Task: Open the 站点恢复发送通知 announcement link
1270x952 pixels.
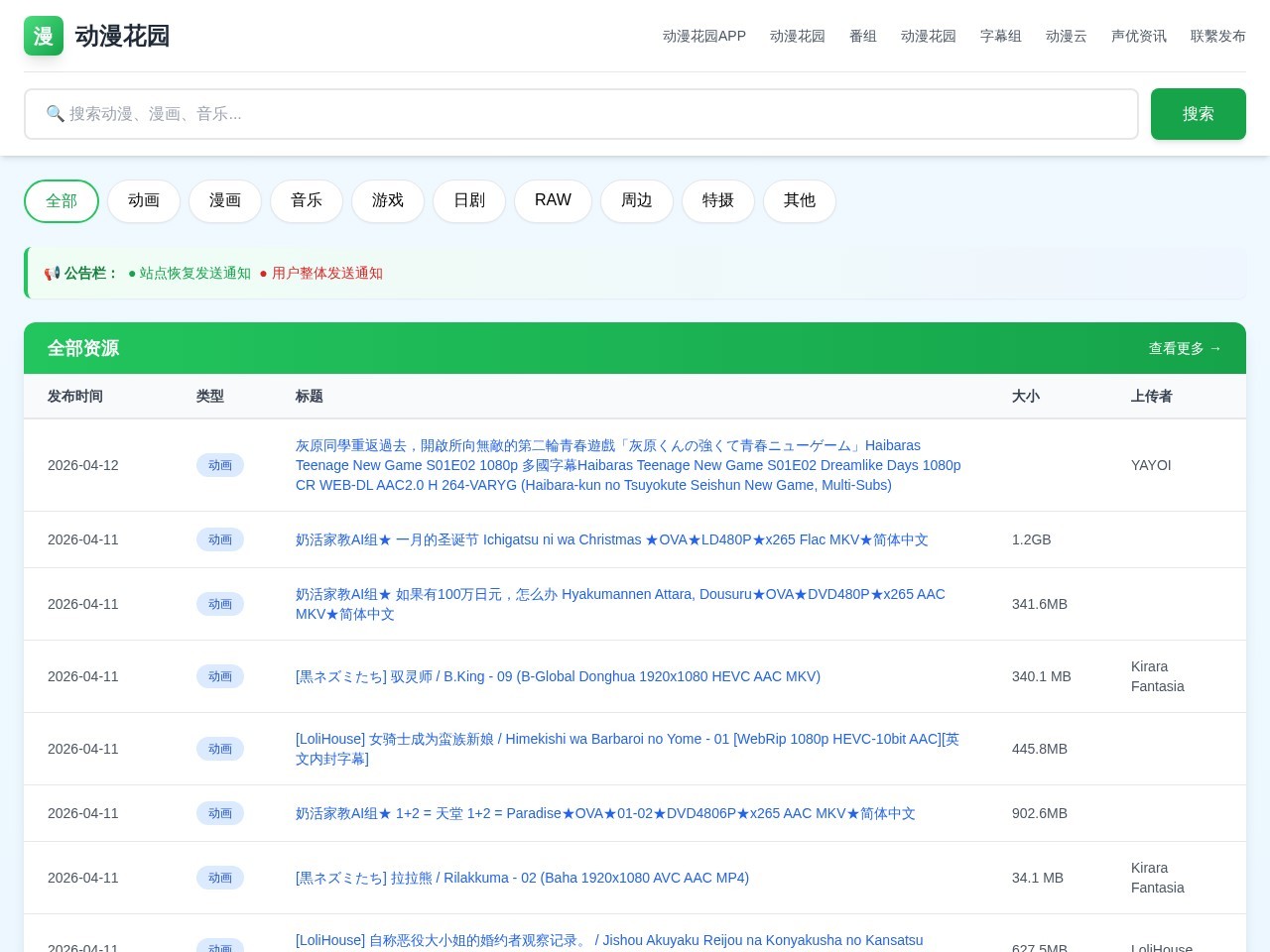Action: click(x=194, y=274)
